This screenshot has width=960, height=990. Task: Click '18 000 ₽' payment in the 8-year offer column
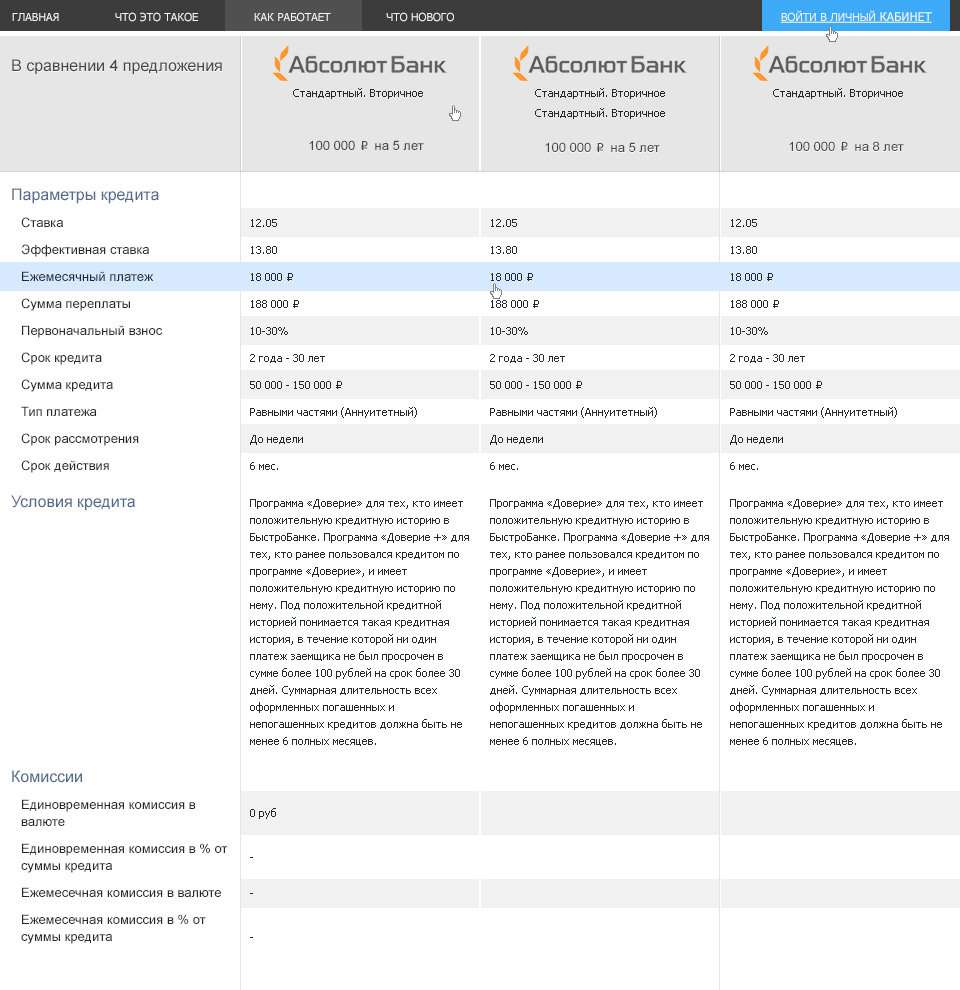[x=754, y=277]
